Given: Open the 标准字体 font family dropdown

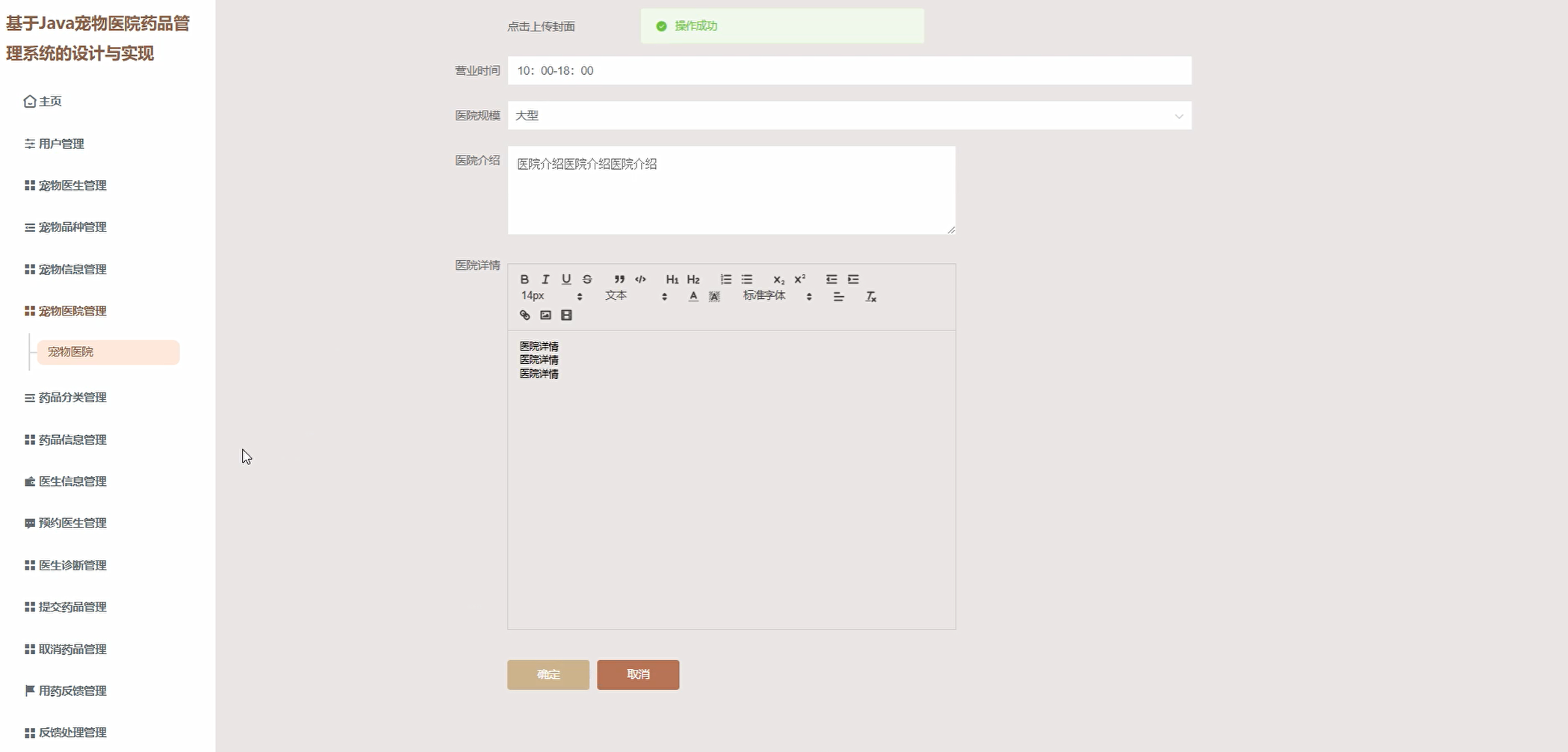Looking at the screenshot, I should (777, 296).
